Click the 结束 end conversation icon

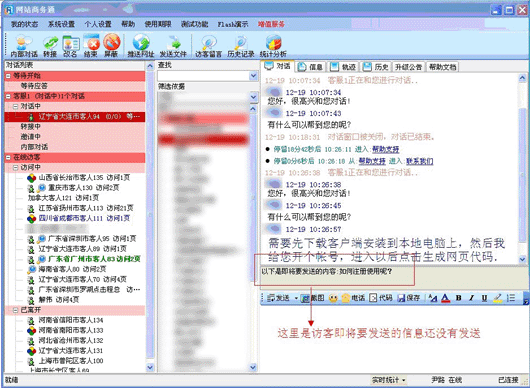pos(91,46)
